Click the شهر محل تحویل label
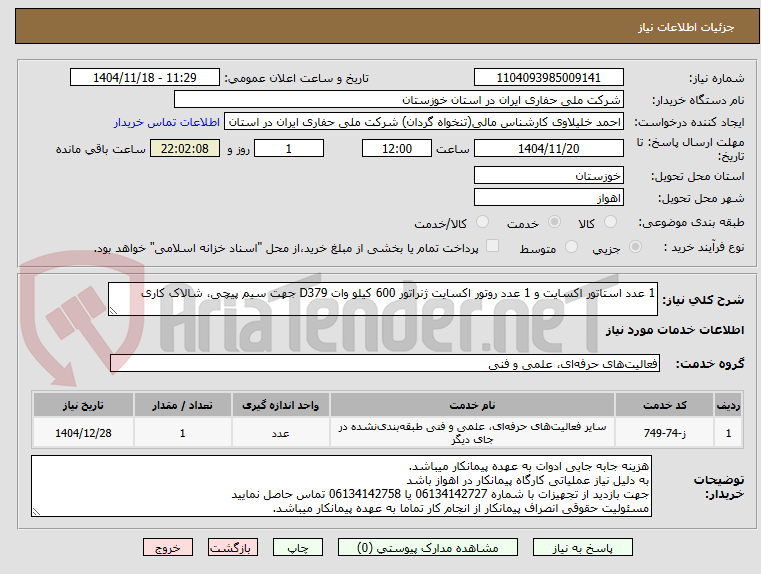This screenshot has height=574, width=761. point(701,198)
